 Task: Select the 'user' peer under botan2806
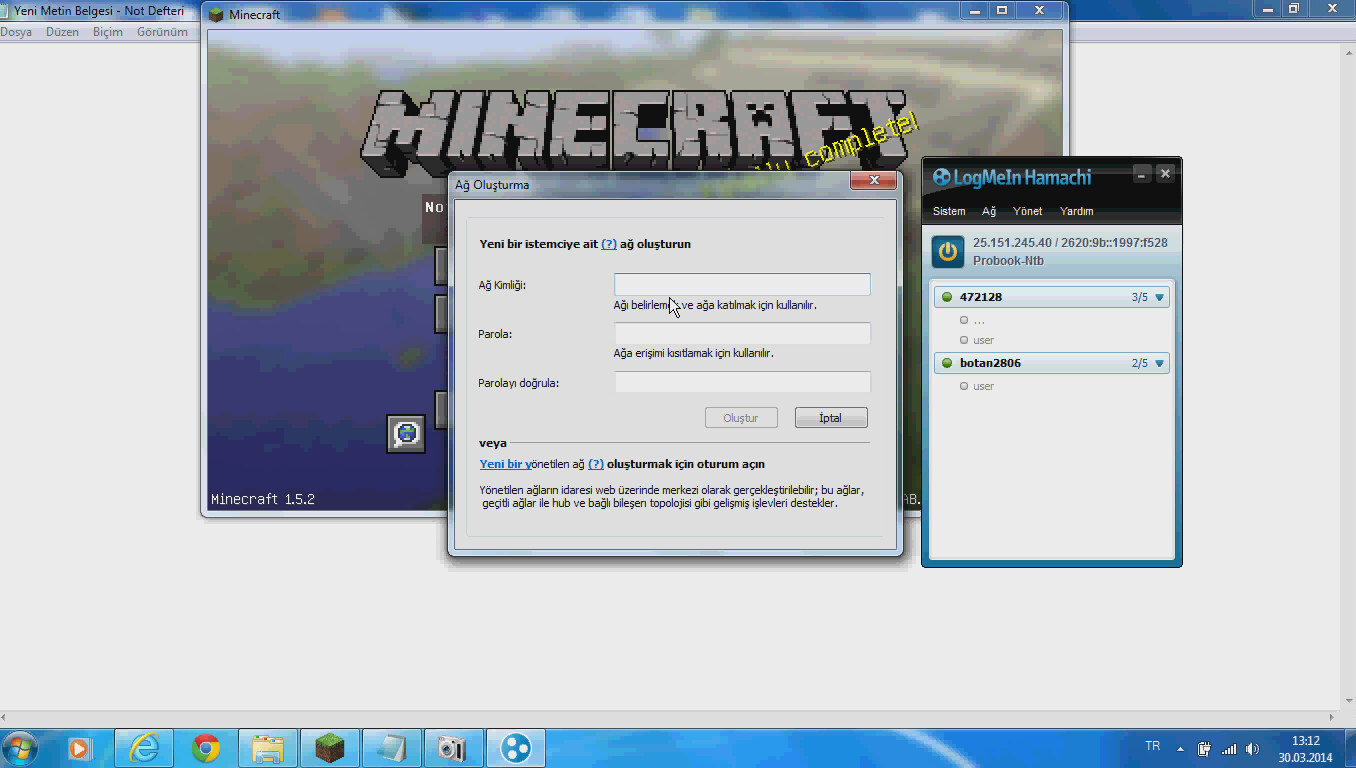[983, 386]
